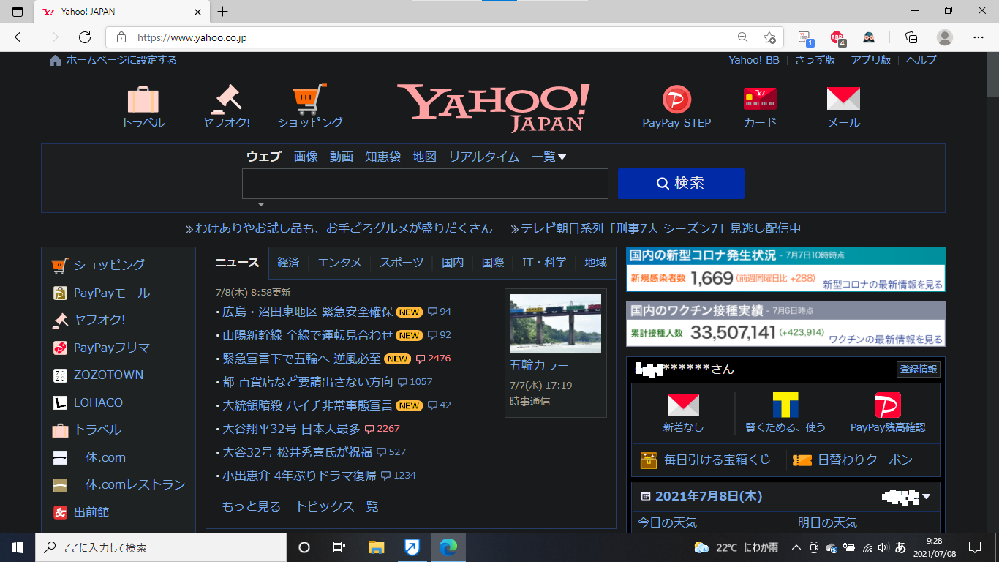View latest corona information link

(x=882, y=284)
